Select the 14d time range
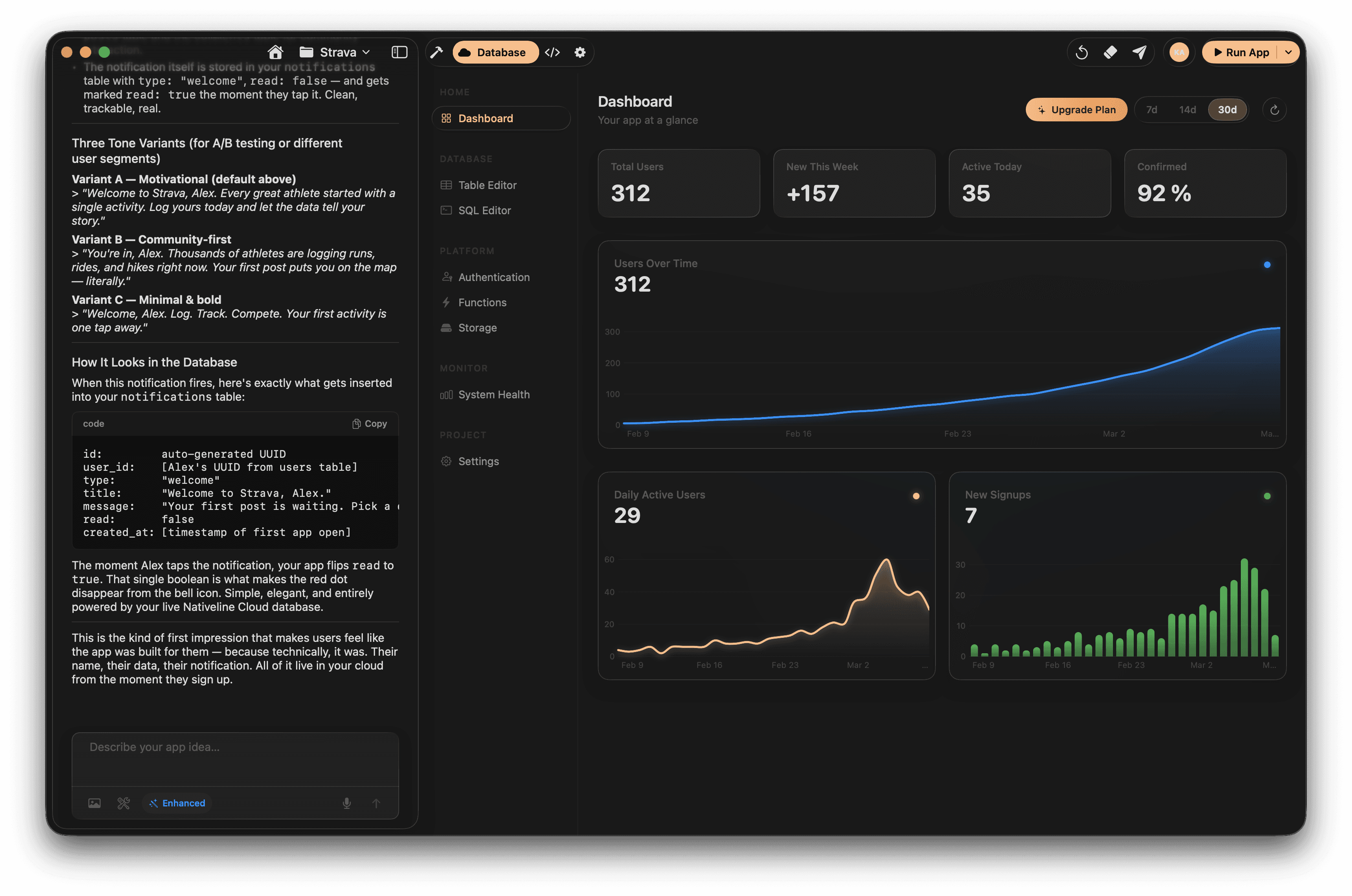The image size is (1352, 896). click(x=1187, y=110)
